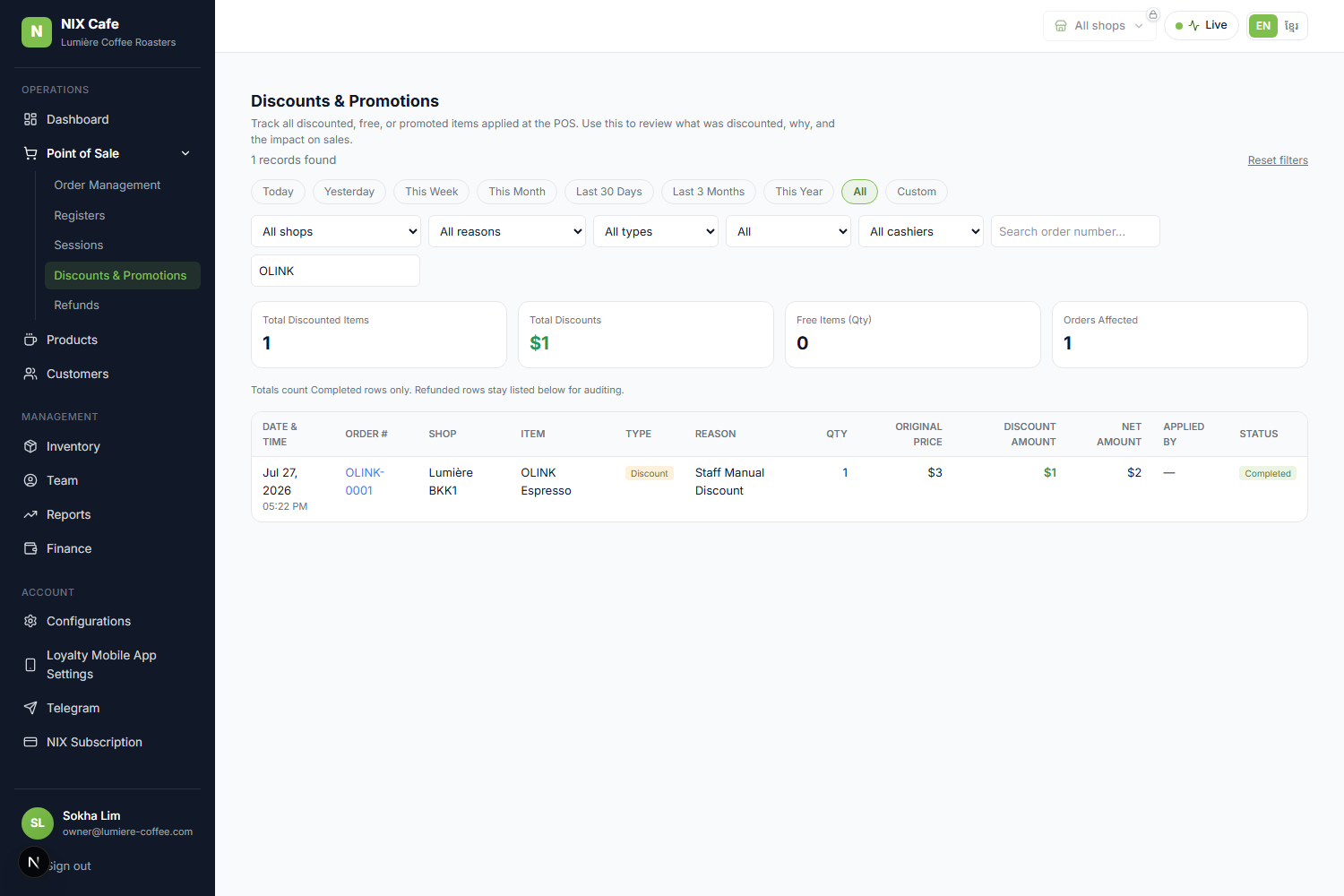Image resolution: width=1344 pixels, height=896 pixels.
Task: Collapse the Point of Sale menu chevron
Action: tap(185, 153)
